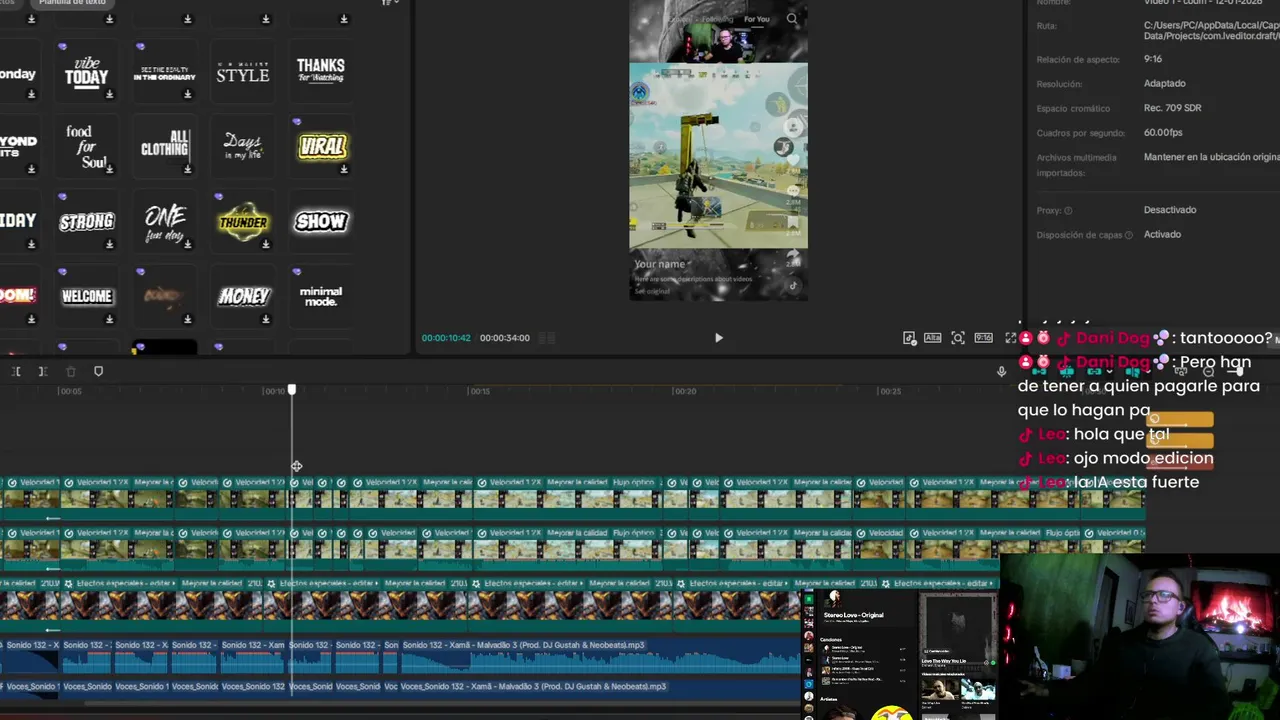1280x720 pixels.
Task: Click the 'Stereo Love - Original' song title
Action: [x=853, y=615]
